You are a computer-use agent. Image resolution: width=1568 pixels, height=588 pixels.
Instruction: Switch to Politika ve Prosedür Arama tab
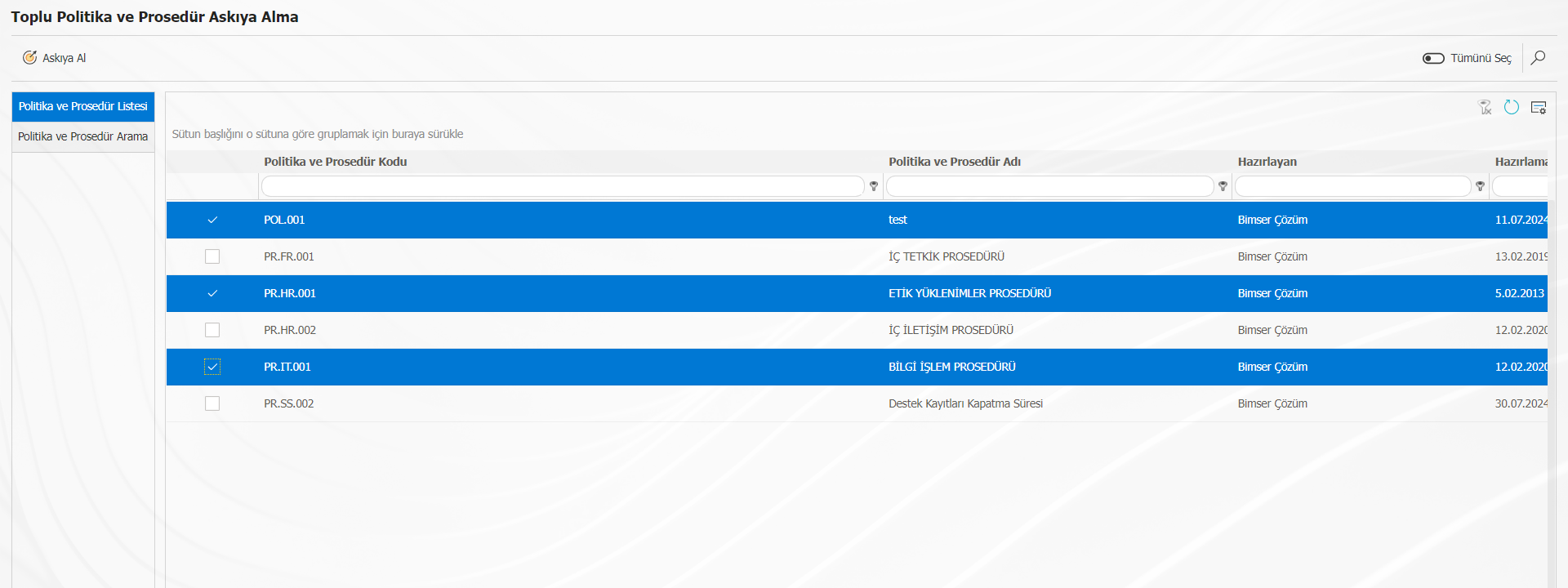pyautogui.click(x=83, y=137)
